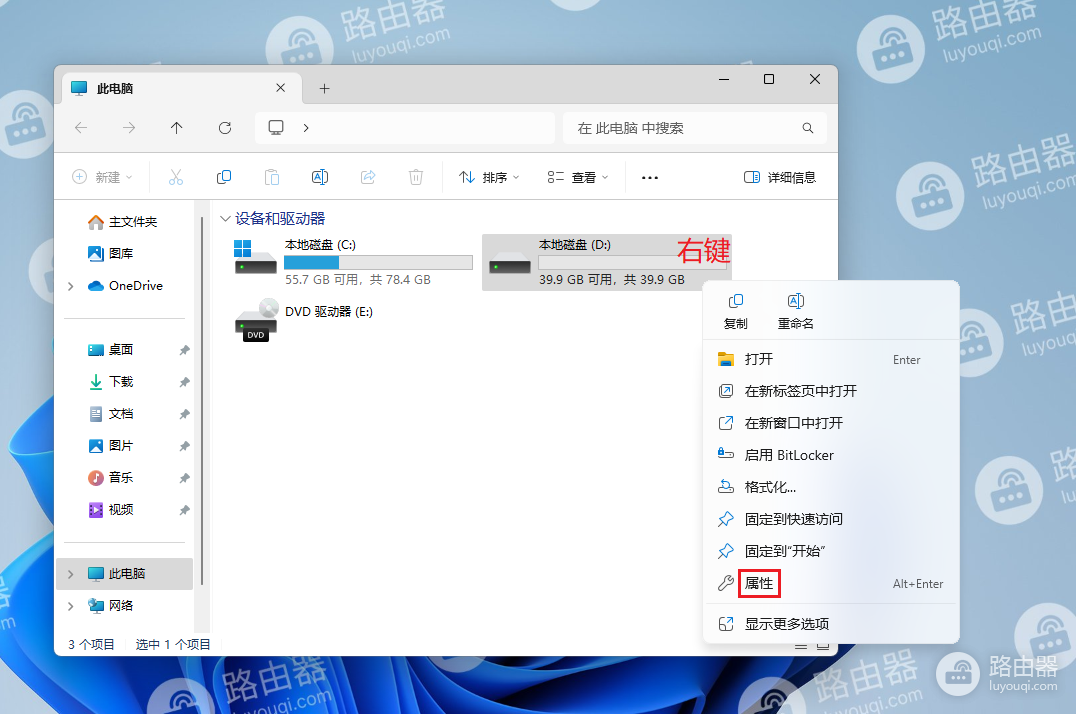The image size is (1076, 714).
Task: Unpin 下载 using its pin icon
Action: (184, 382)
